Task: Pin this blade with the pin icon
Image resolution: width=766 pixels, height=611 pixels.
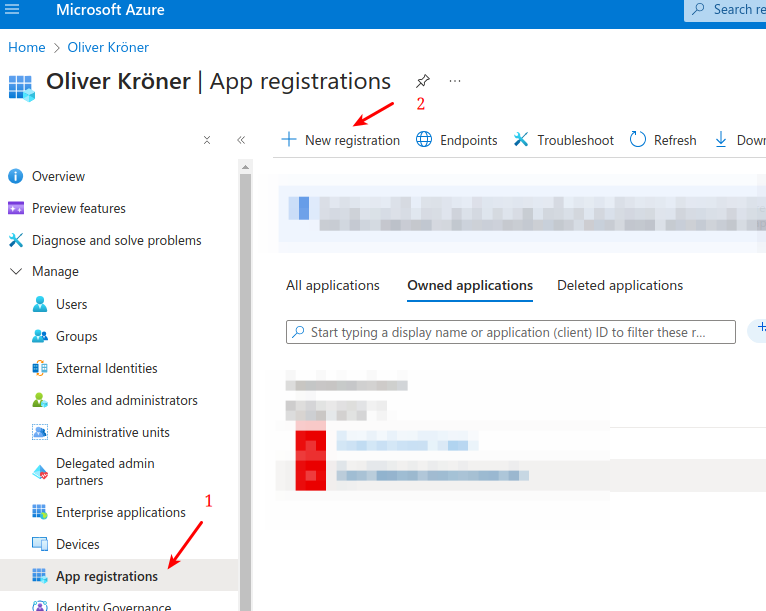Action: [x=423, y=81]
